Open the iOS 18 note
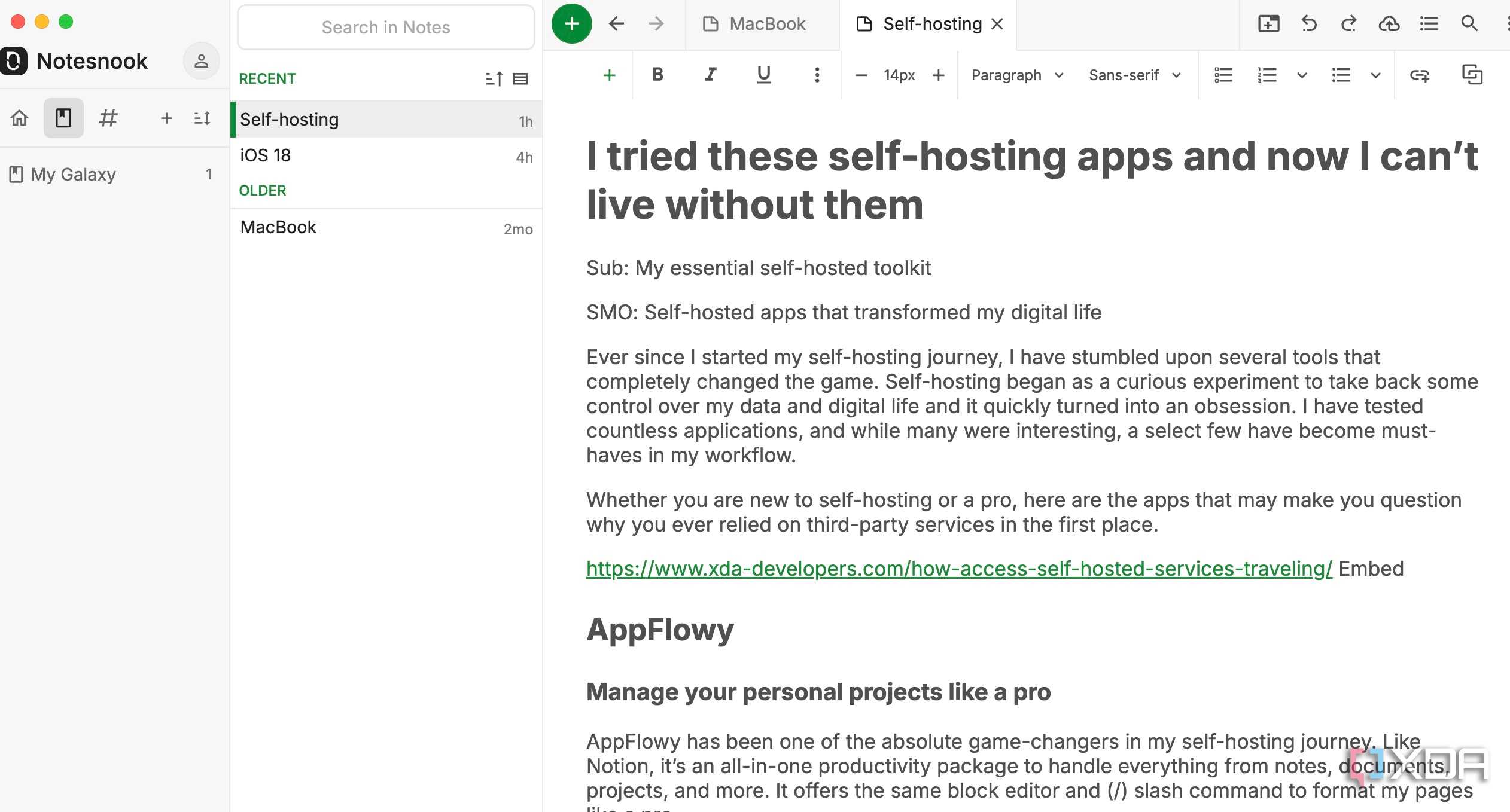This screenshot has height=812, width=1510. [386, 155]
